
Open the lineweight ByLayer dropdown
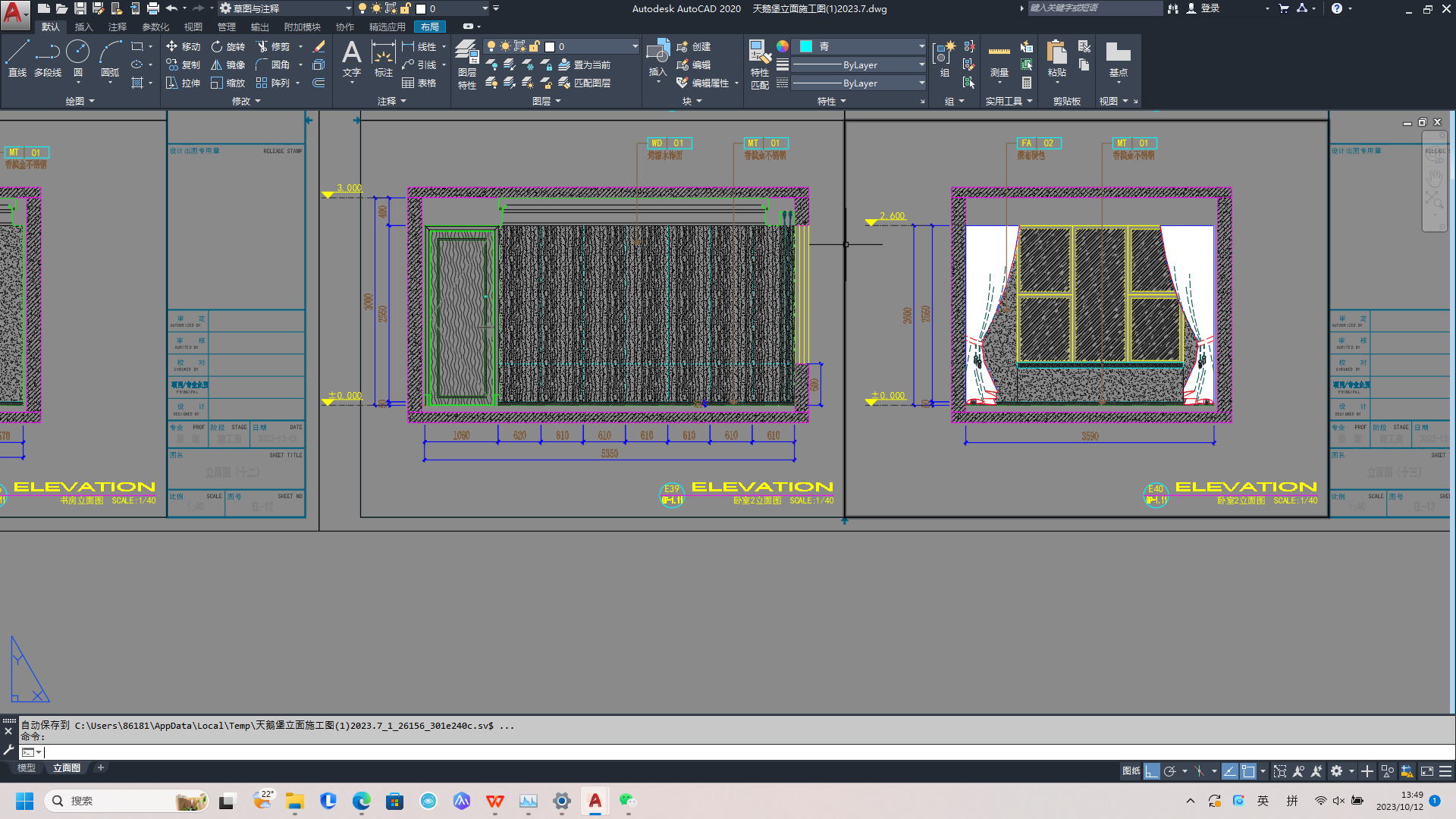[860, 64]
